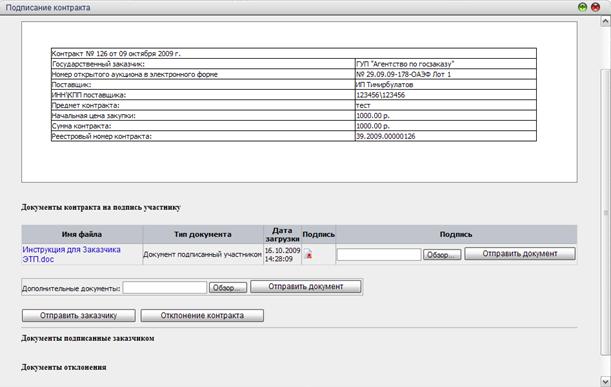Click the Контракт № 126 header row

coord(294,53)
